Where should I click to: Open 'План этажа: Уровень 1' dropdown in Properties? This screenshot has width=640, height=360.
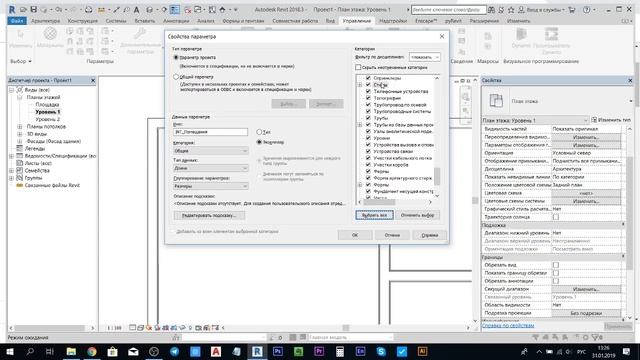(535, 120)
